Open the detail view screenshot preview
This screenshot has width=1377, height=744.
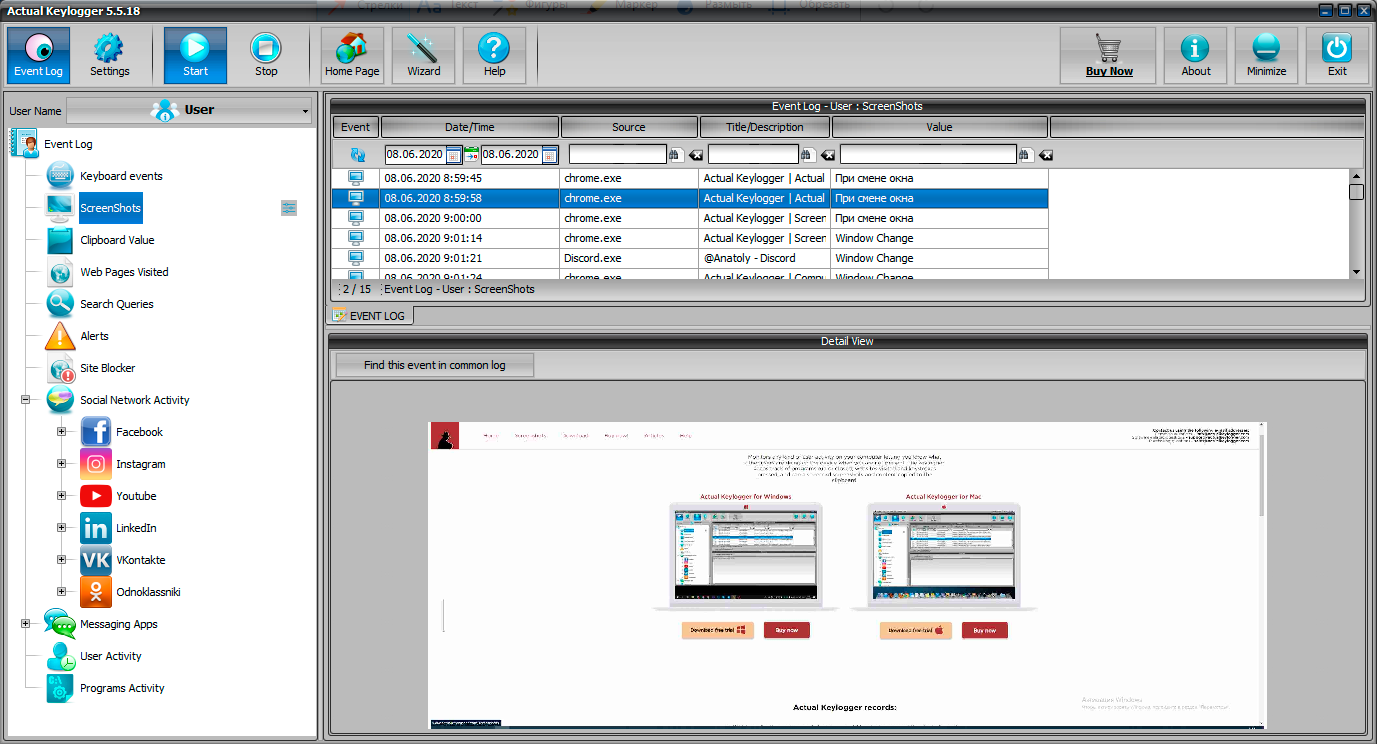[847, 575]
